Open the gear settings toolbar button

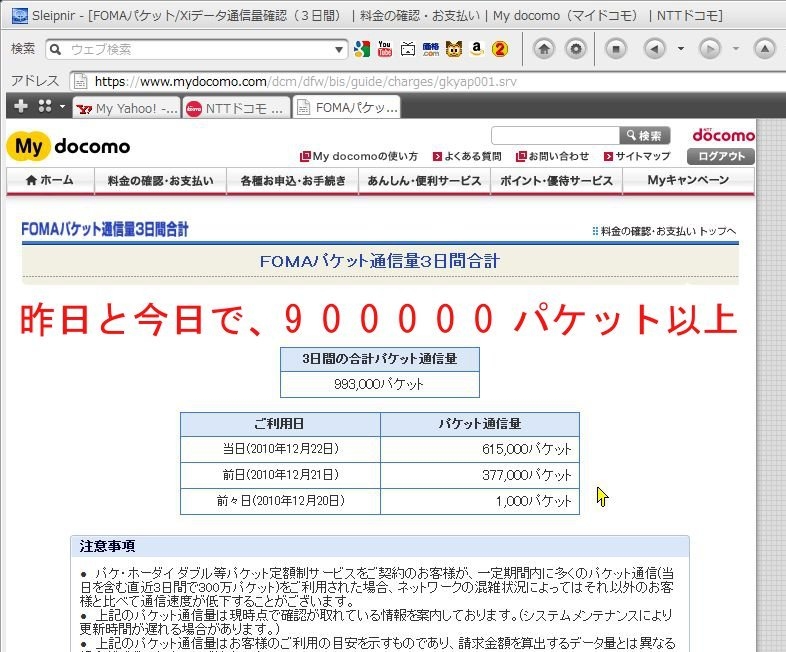point(576,49)
